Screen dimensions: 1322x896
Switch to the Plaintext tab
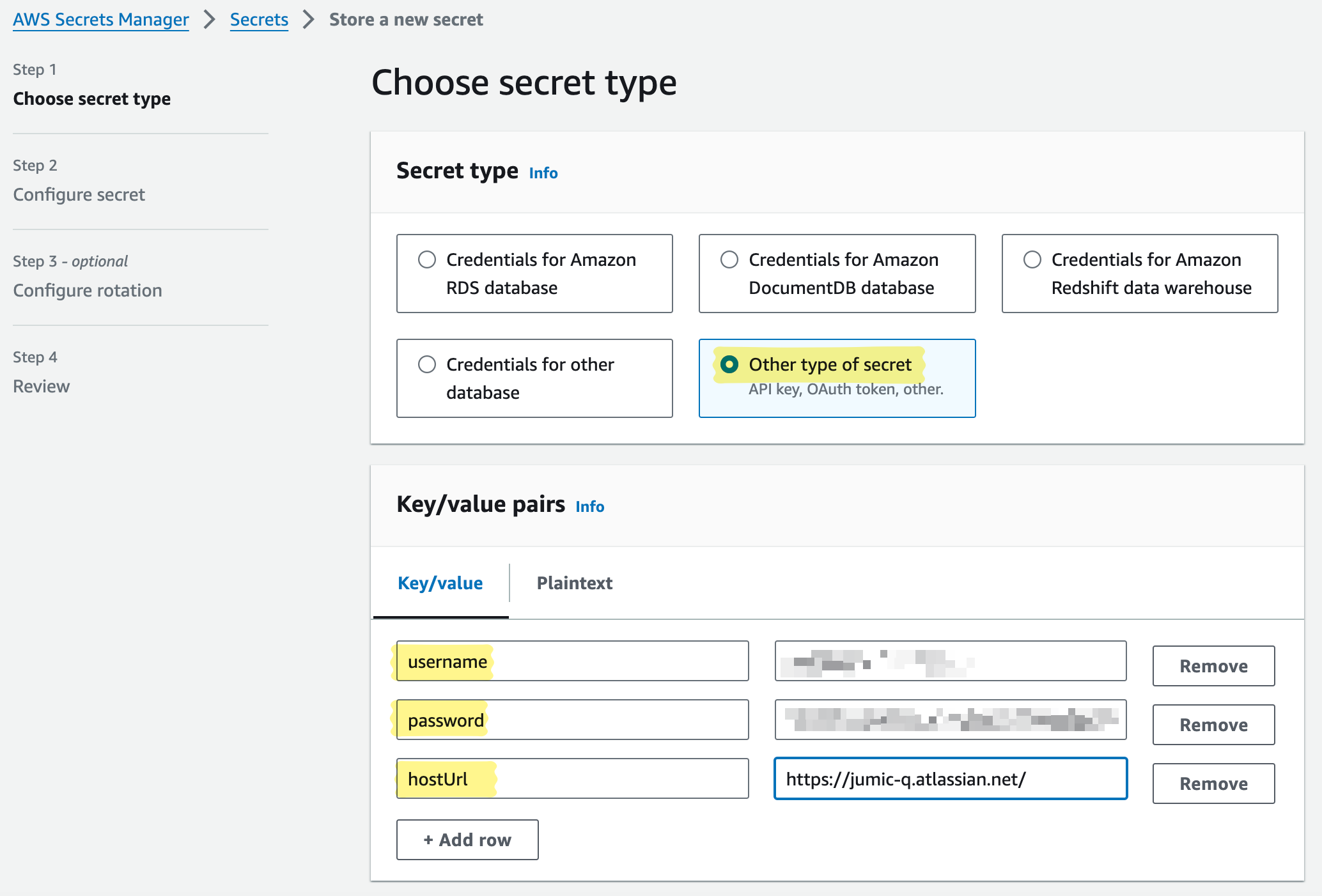coord(573,583)
